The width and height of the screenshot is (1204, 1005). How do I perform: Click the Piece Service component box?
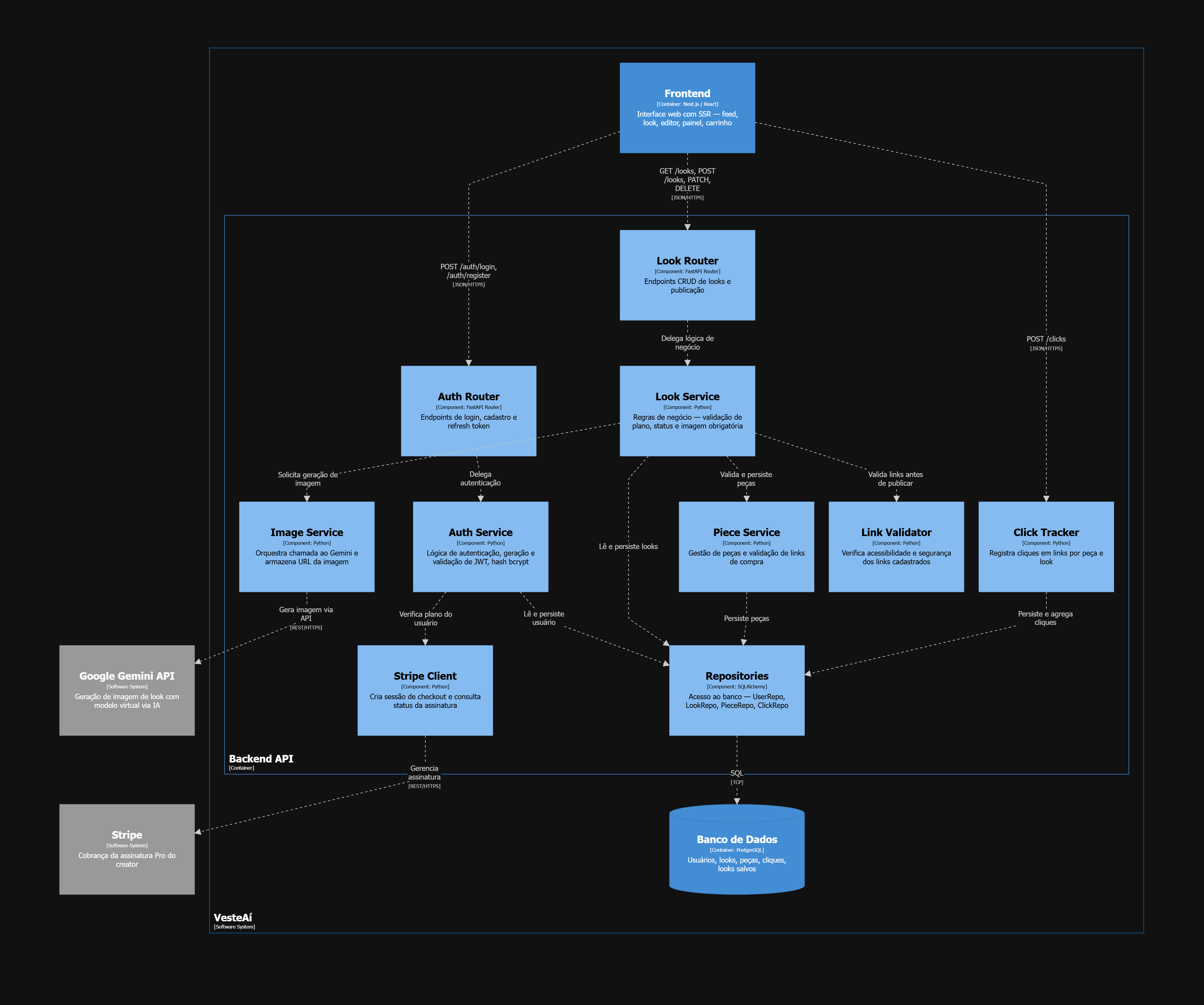(x=747, y=547)
